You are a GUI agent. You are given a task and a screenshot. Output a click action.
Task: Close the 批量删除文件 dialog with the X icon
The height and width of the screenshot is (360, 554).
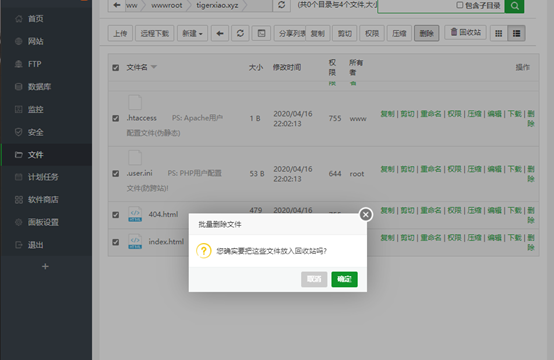coord(366,214)
